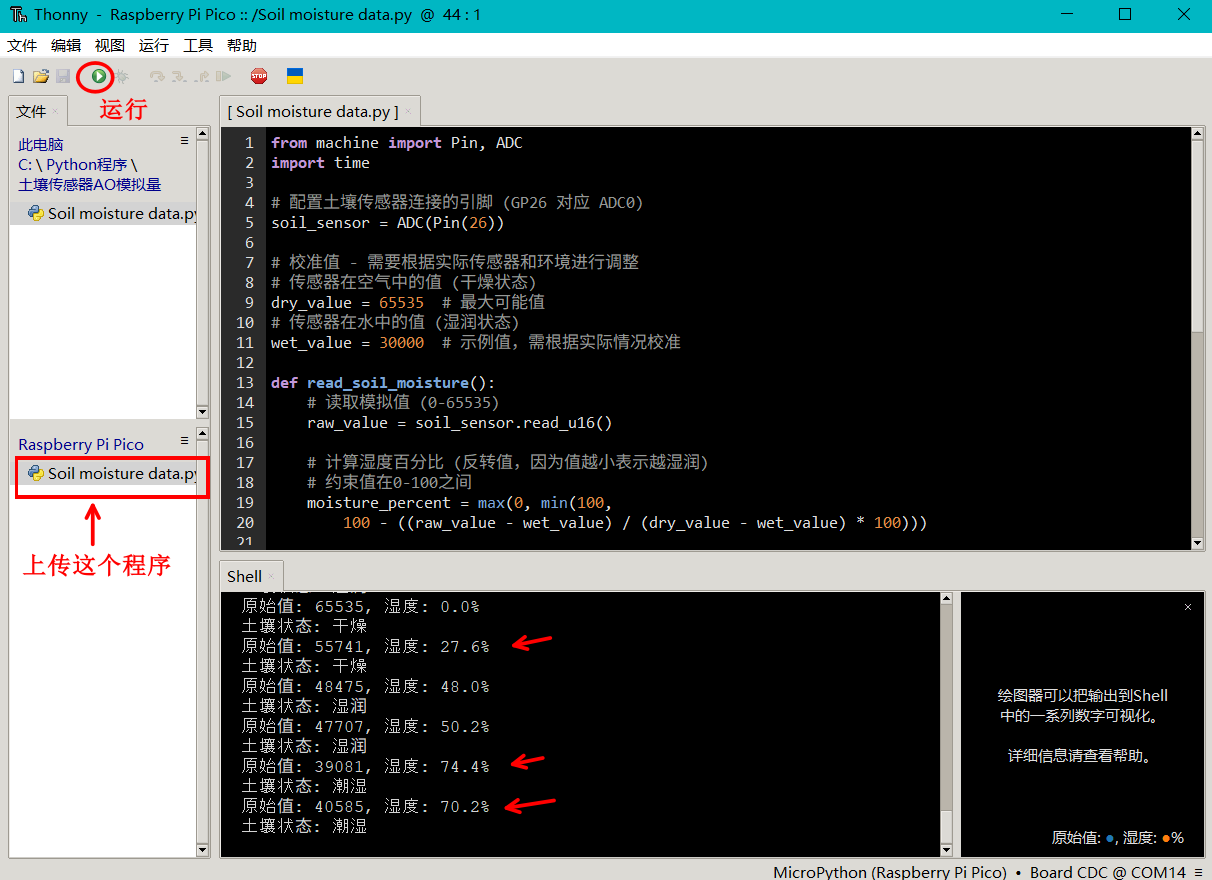
Task: Create a new file with the toolbar icon
Action: pos(18,76)
